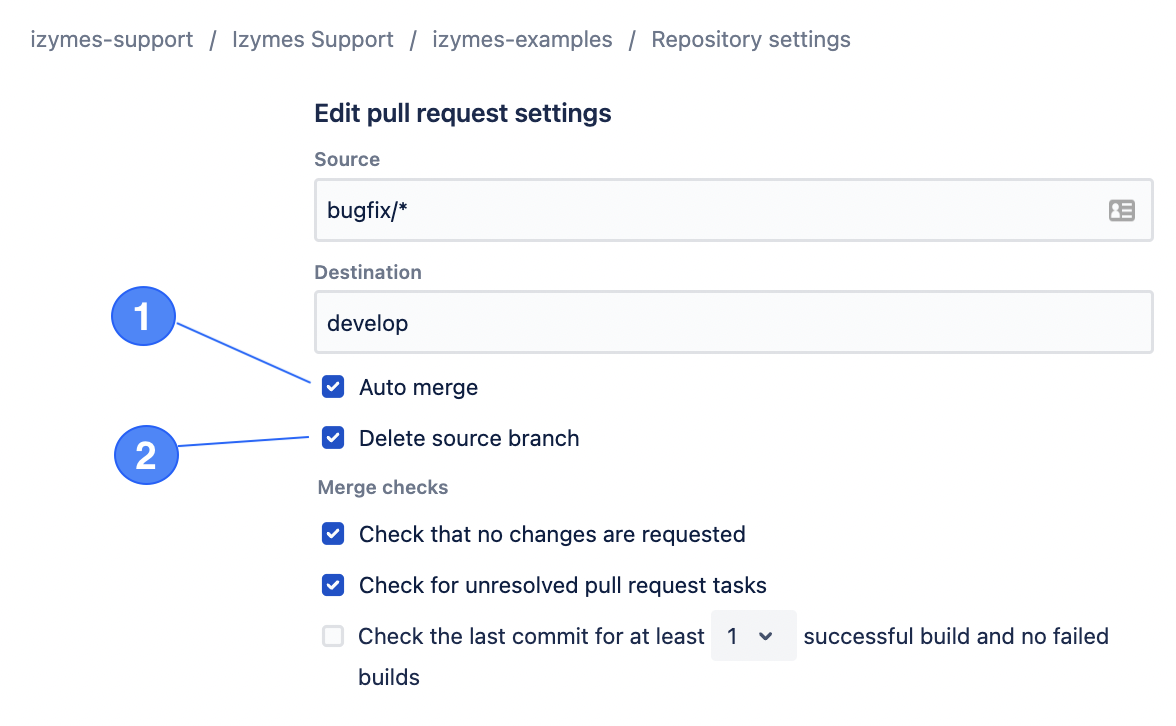Toggle the unresolved pull request tasks checkbox
1176x726 pixels.
click(x=333, y=585)
